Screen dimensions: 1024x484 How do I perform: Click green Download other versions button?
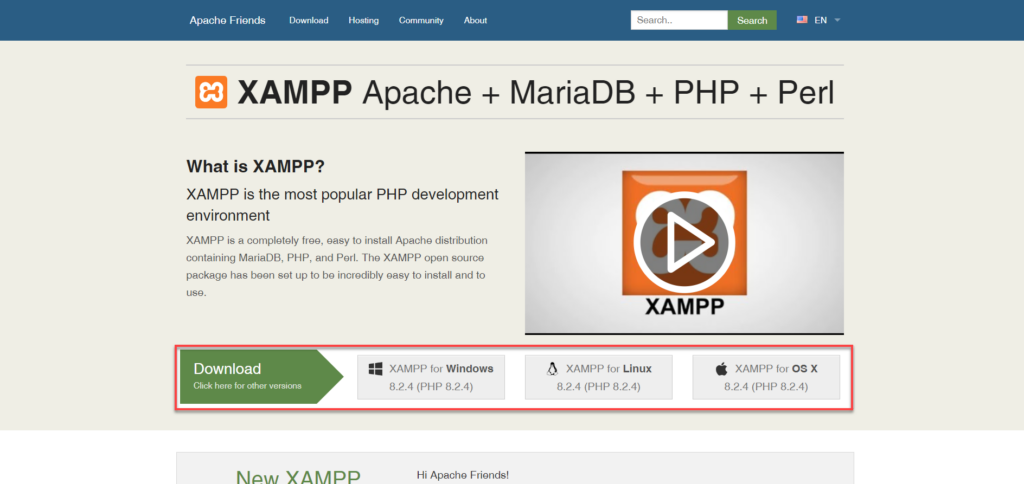(x=262, y=376)
